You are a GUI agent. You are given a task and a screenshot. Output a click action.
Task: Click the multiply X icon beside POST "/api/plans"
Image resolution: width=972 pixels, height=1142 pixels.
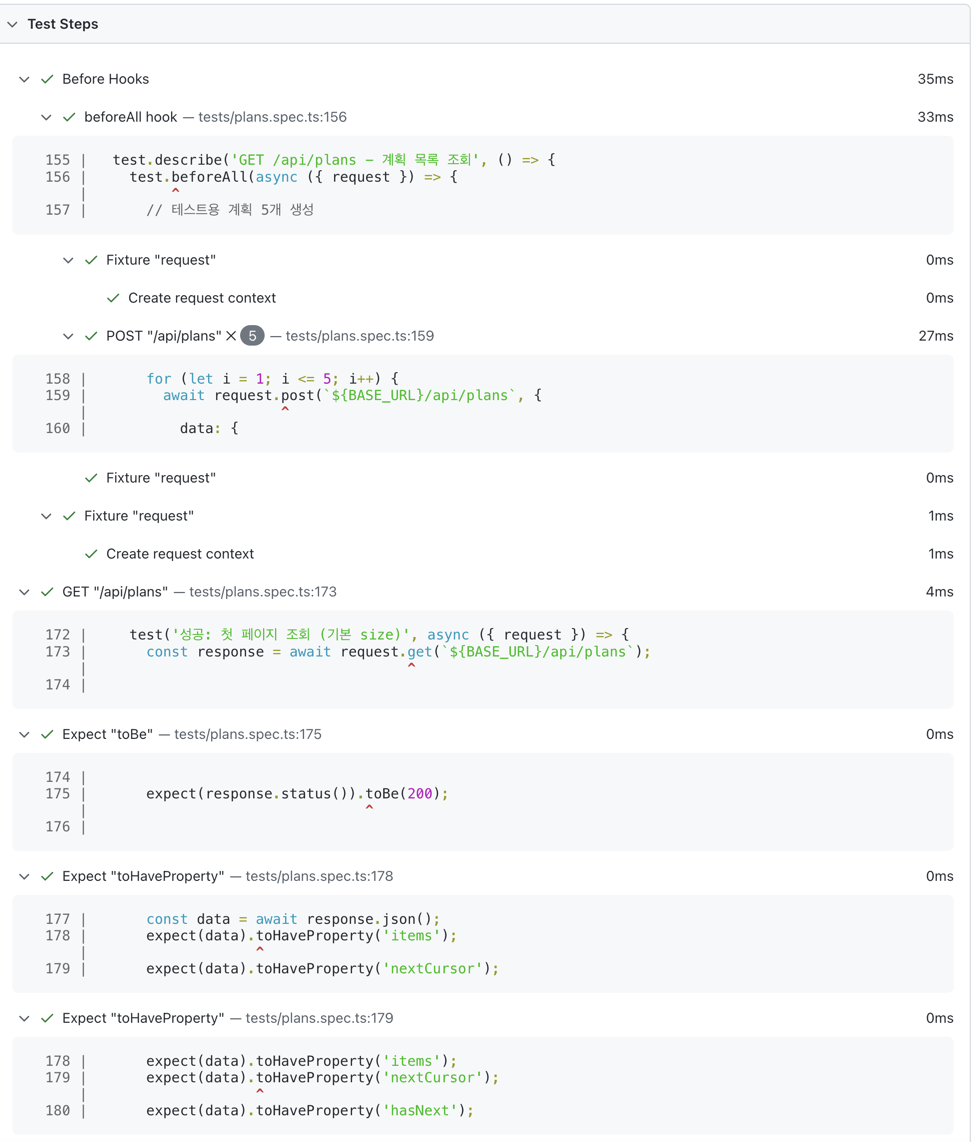tap(231, 336)
